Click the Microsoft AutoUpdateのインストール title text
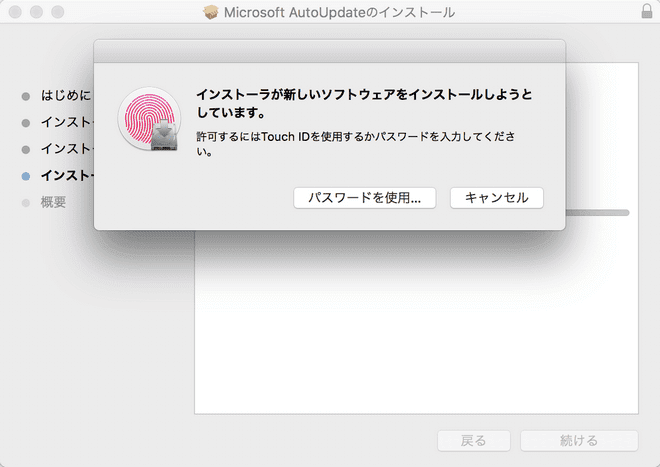Viewport: 660px width, 467px height. (x=339, y=12)
